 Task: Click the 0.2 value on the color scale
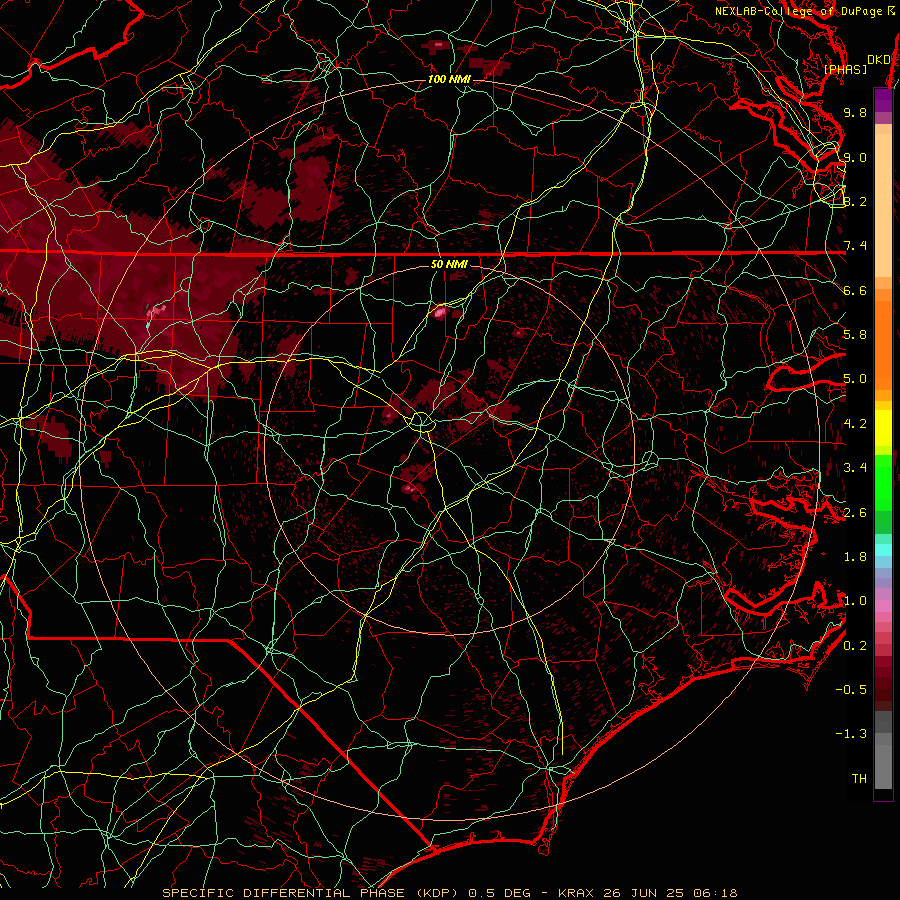tap(855, 646)
